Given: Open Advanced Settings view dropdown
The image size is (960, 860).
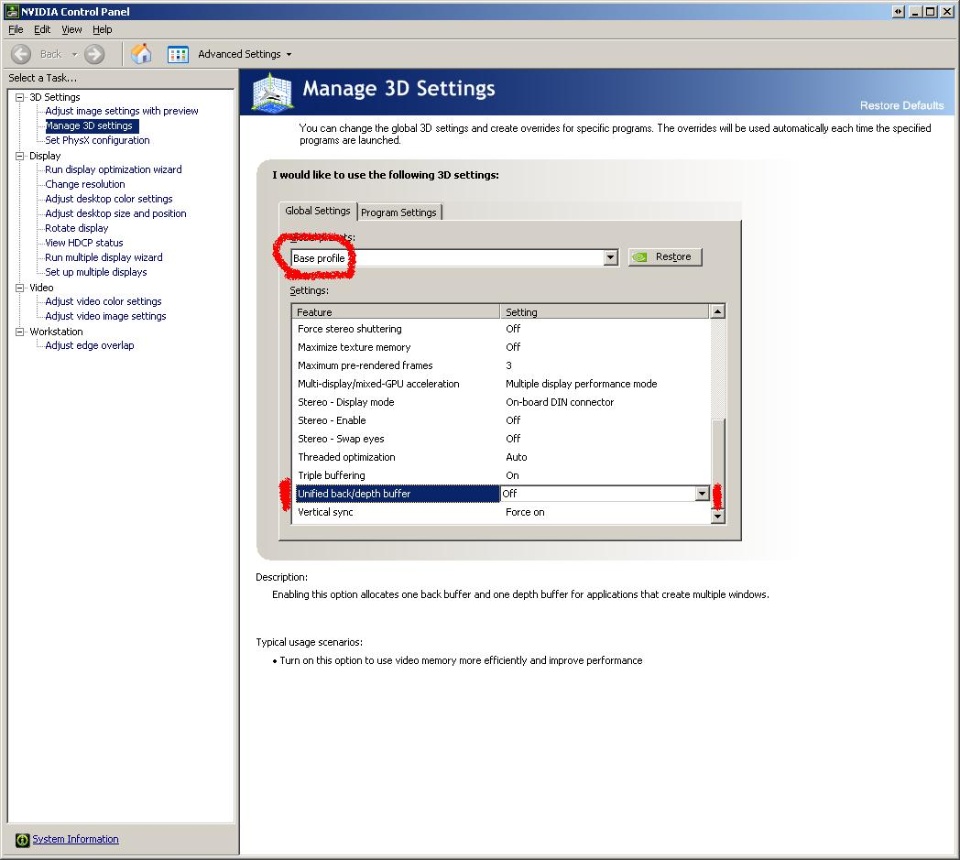Looking at the screenshot, I should pos(289,54).
